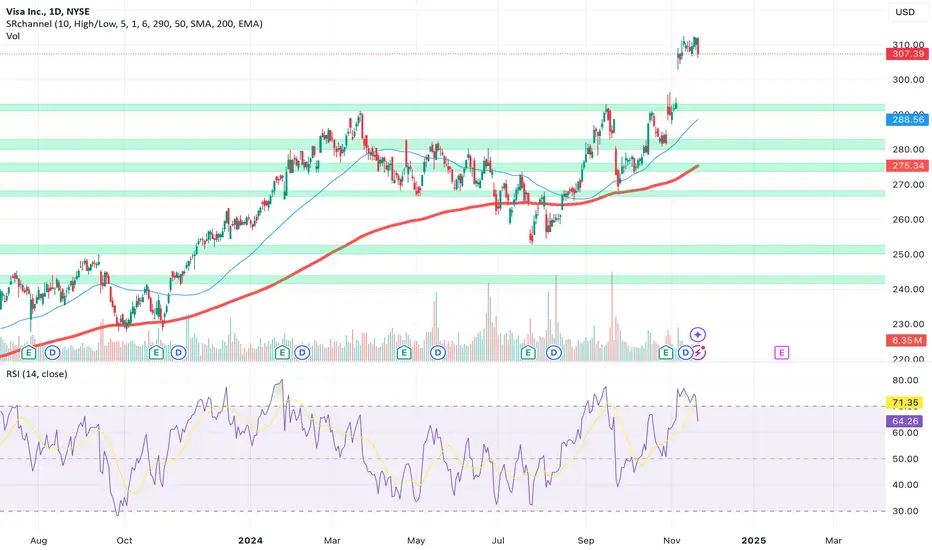Click the Oct label on time axis
Viewport: 932px width, 550px height.
[124, 540]
